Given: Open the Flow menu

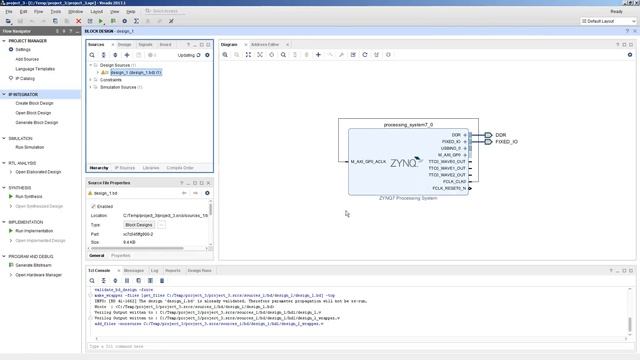Looking at the screenshot, I should click(x=38, y=12).
